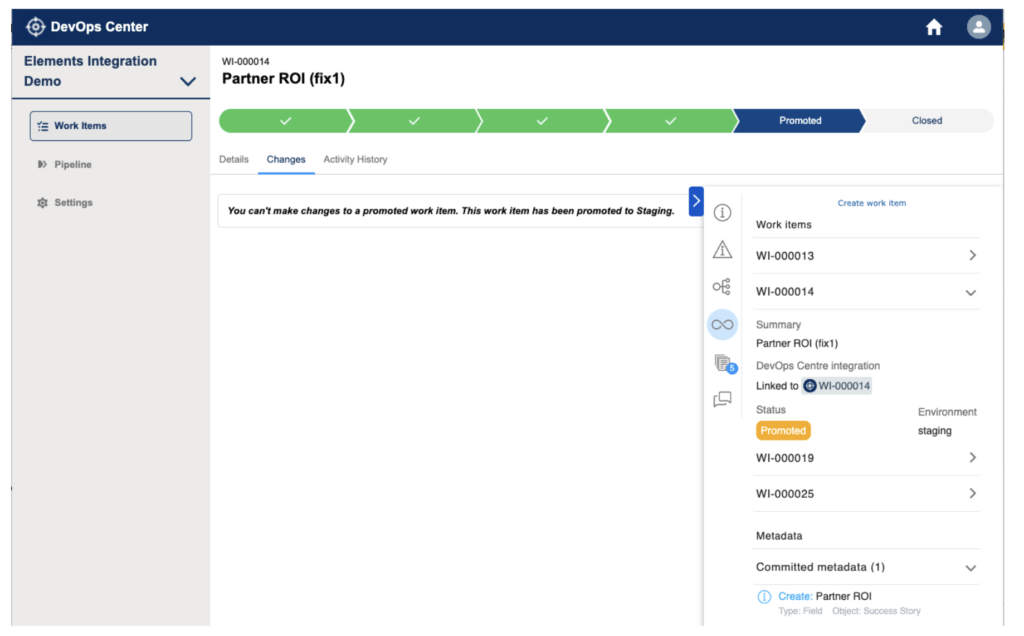Open the user profile avatar

point(978,27)
